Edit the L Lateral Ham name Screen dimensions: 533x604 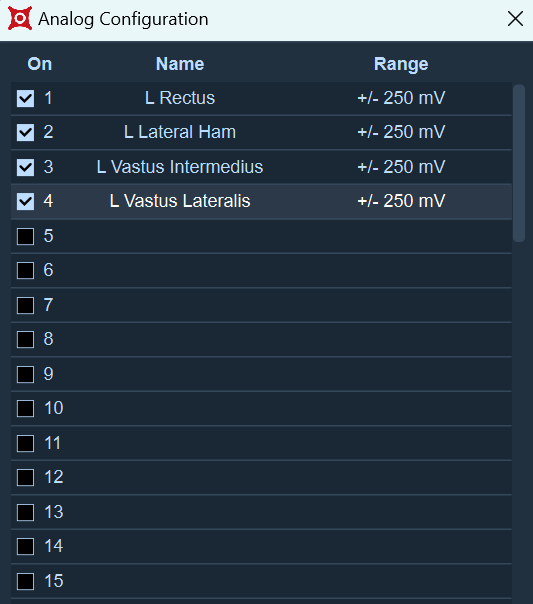180,132
